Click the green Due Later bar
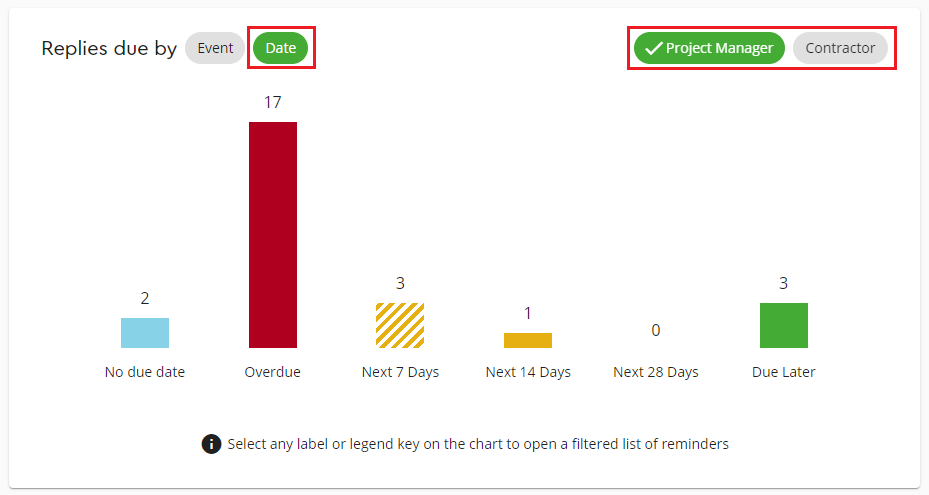This screenshot has height=495, width=929. 784,325
